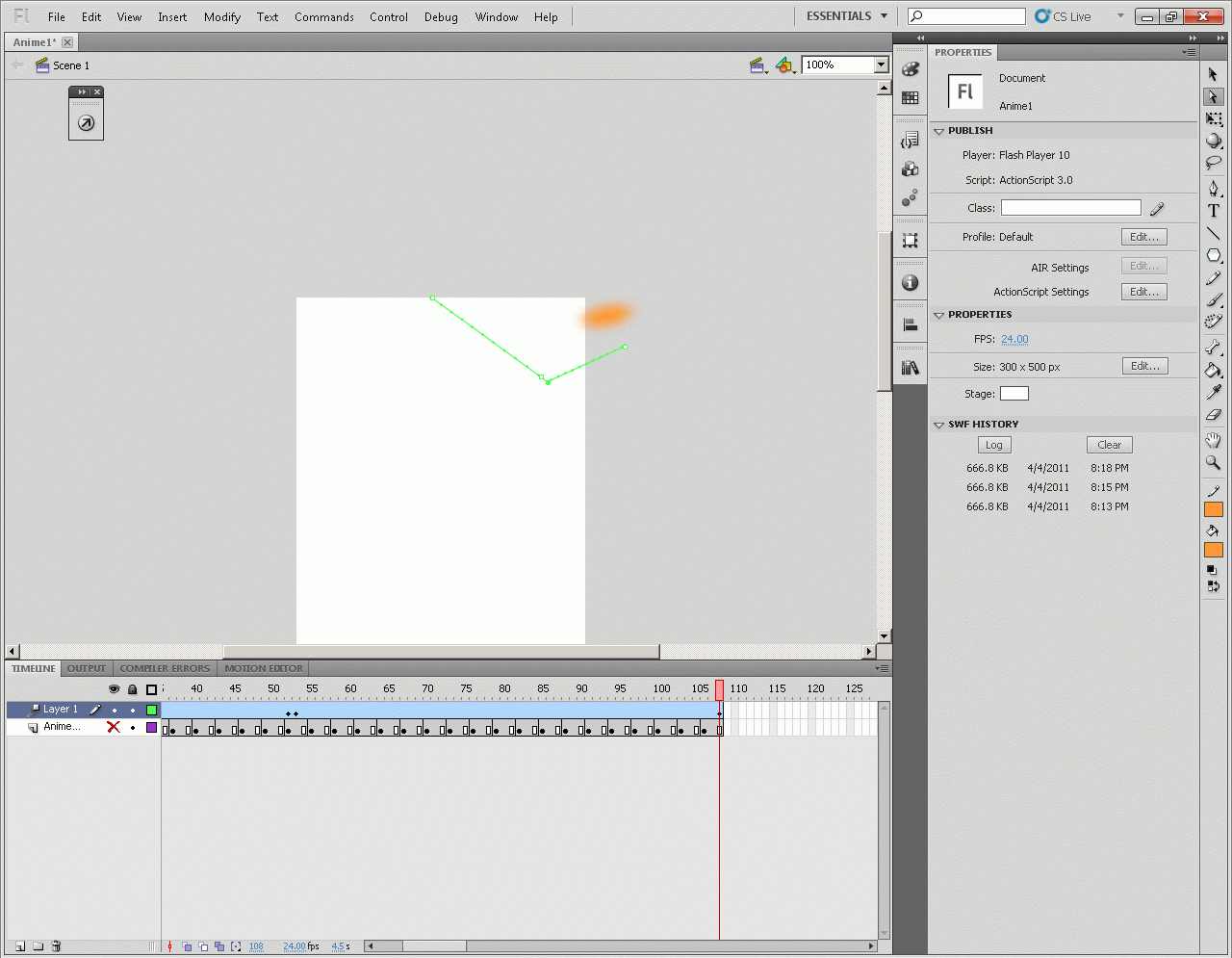Select the Eyedropper tool
The image size is (1232, 958).
[x=1213, y=392]
